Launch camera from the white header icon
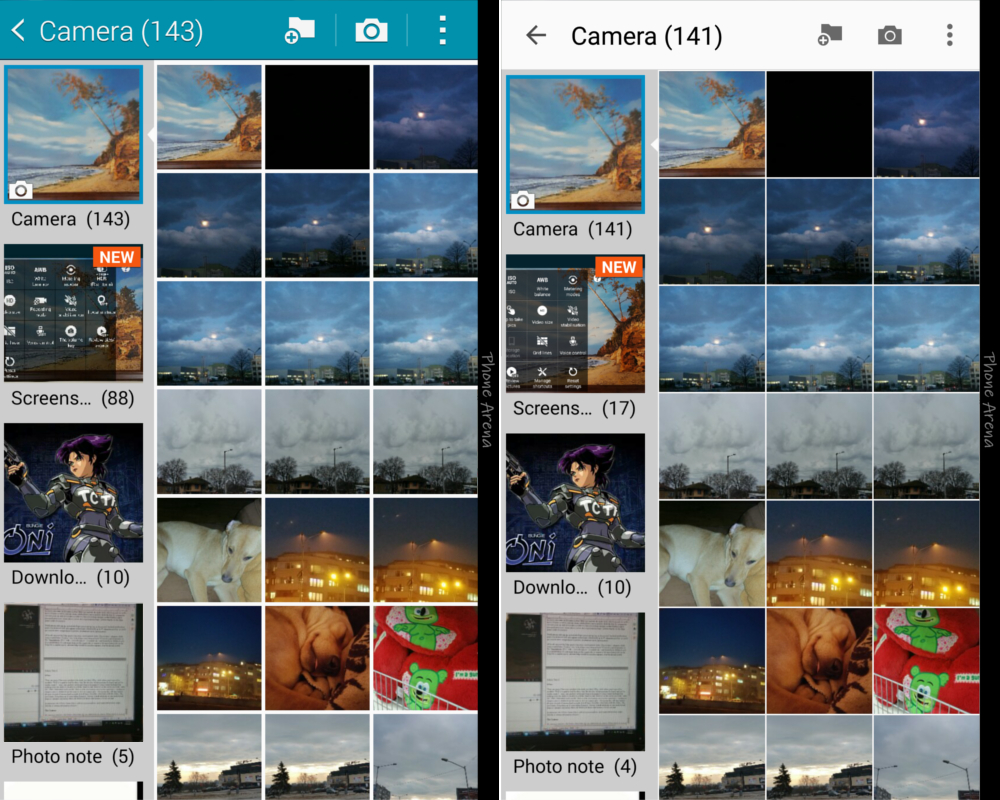The width and height of the screenshot is (1000, 800). [889, 36]
